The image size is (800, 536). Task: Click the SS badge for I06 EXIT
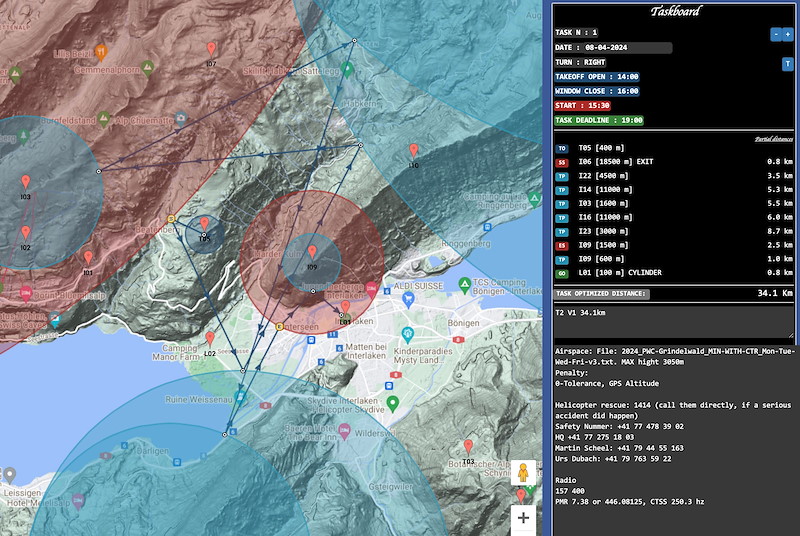(x=562, y=163)
